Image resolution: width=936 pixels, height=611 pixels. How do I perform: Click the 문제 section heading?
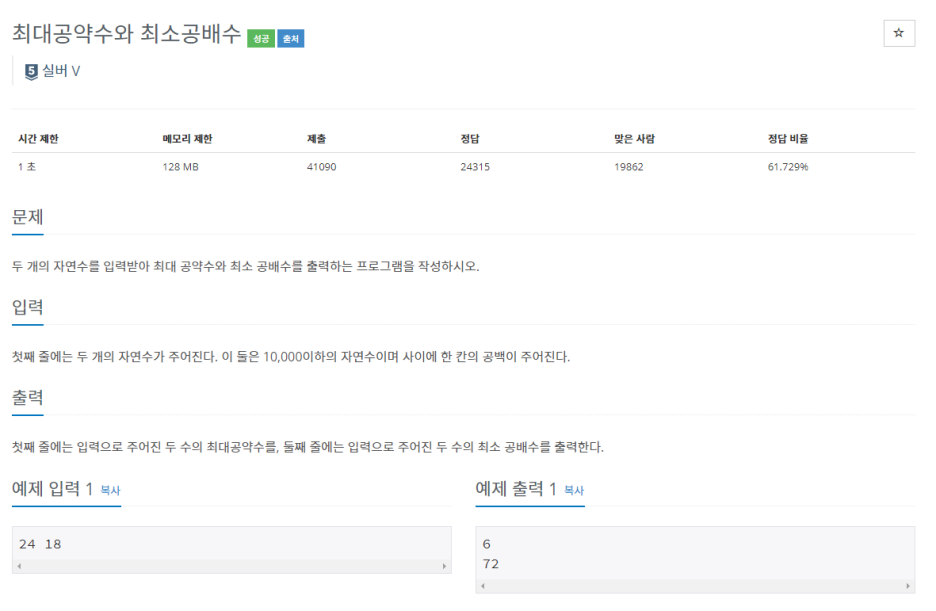coord(27,217)
